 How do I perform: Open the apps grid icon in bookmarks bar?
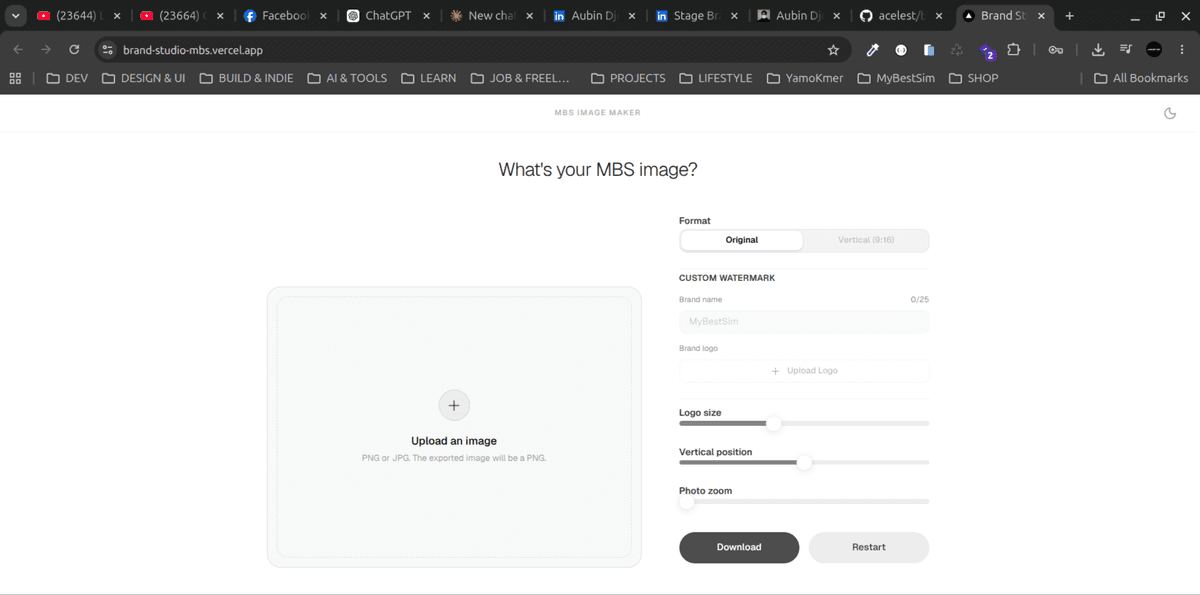pyautogui.click(x=15, y=78)
